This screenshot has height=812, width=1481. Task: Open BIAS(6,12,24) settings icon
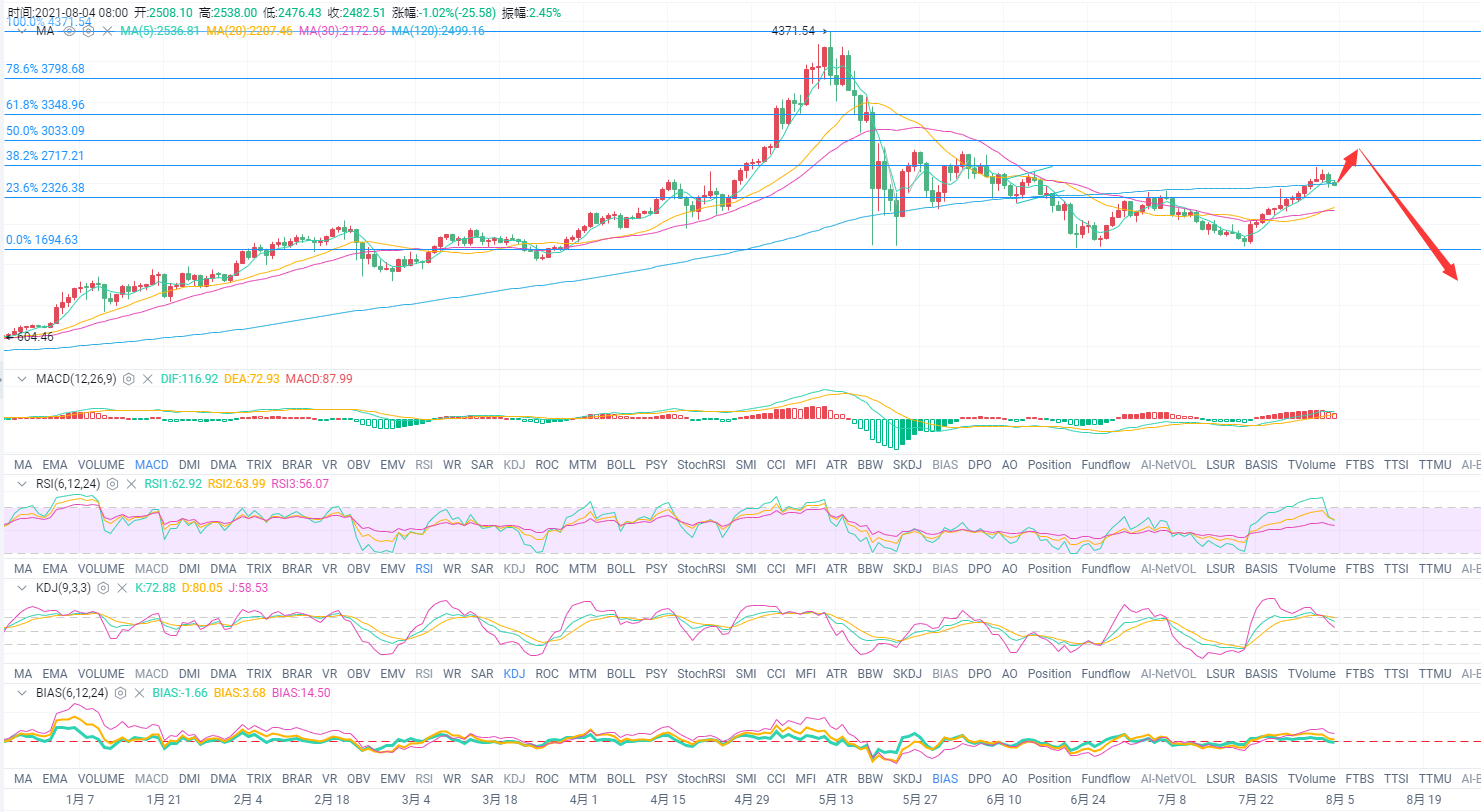point(120,693)
